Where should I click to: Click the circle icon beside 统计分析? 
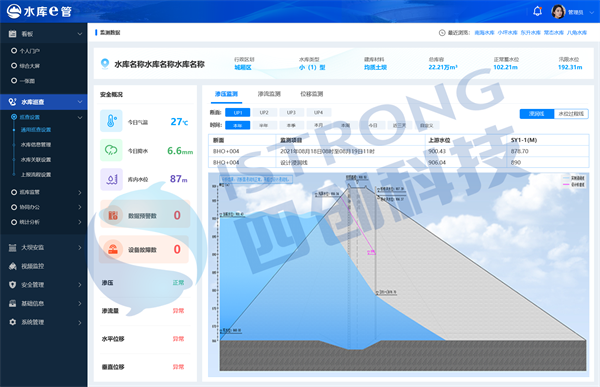pyautogui.click(x=14, y=222)
